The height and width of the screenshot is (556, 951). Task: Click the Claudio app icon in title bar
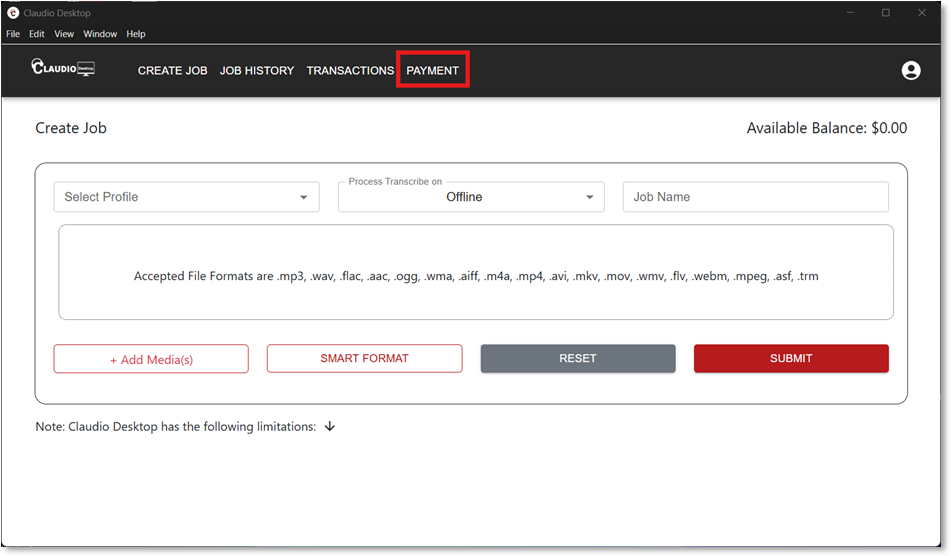13,13
